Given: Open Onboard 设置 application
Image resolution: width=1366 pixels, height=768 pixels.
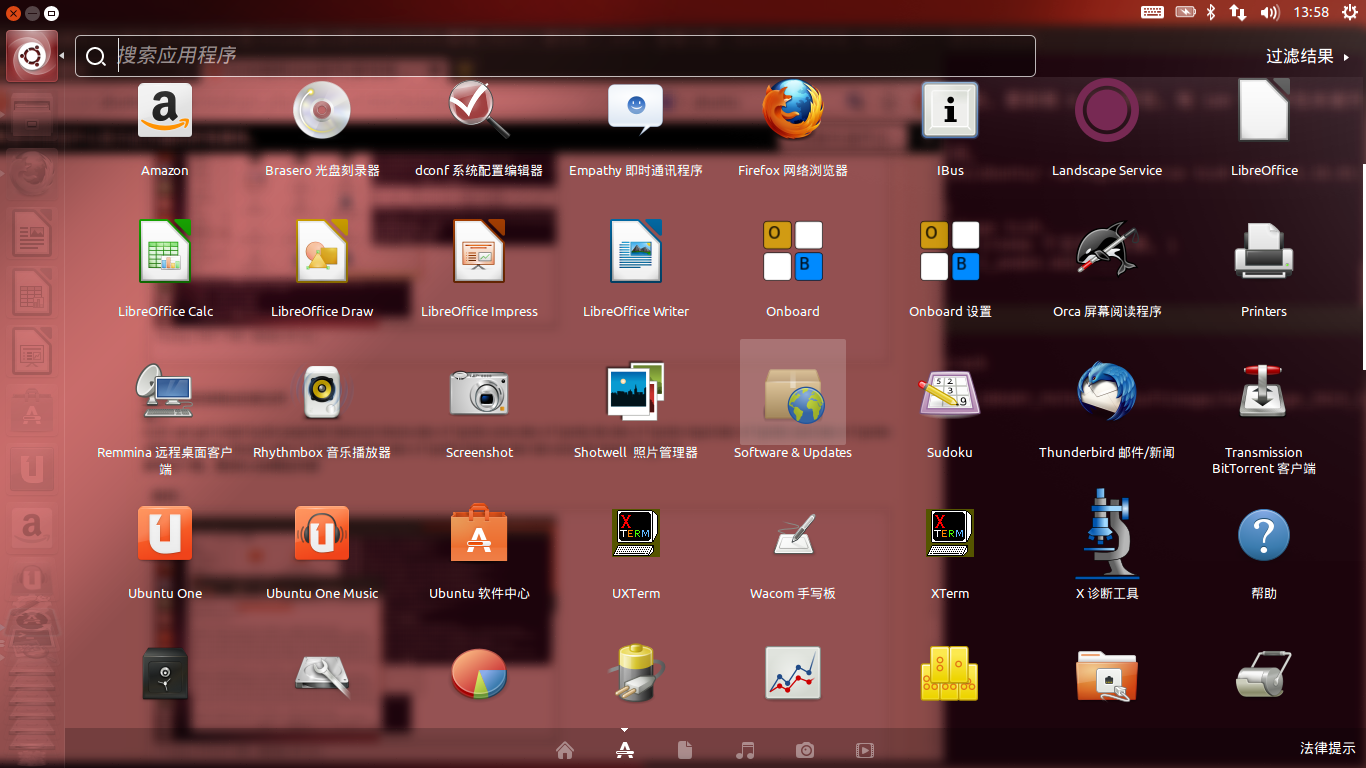Looking at the screenshot, I should [950, 251].
